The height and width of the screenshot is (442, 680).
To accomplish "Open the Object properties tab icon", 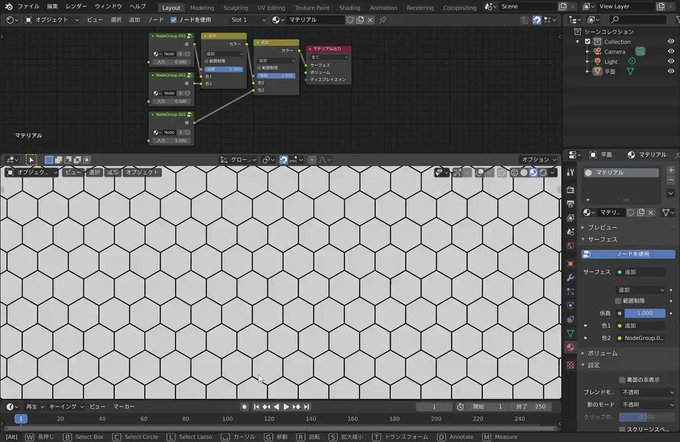I will pos(571,263).
